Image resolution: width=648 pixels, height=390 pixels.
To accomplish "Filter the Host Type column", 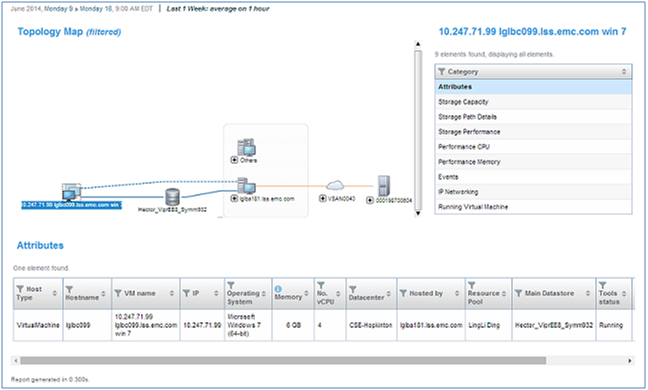I will pos(20,289).
